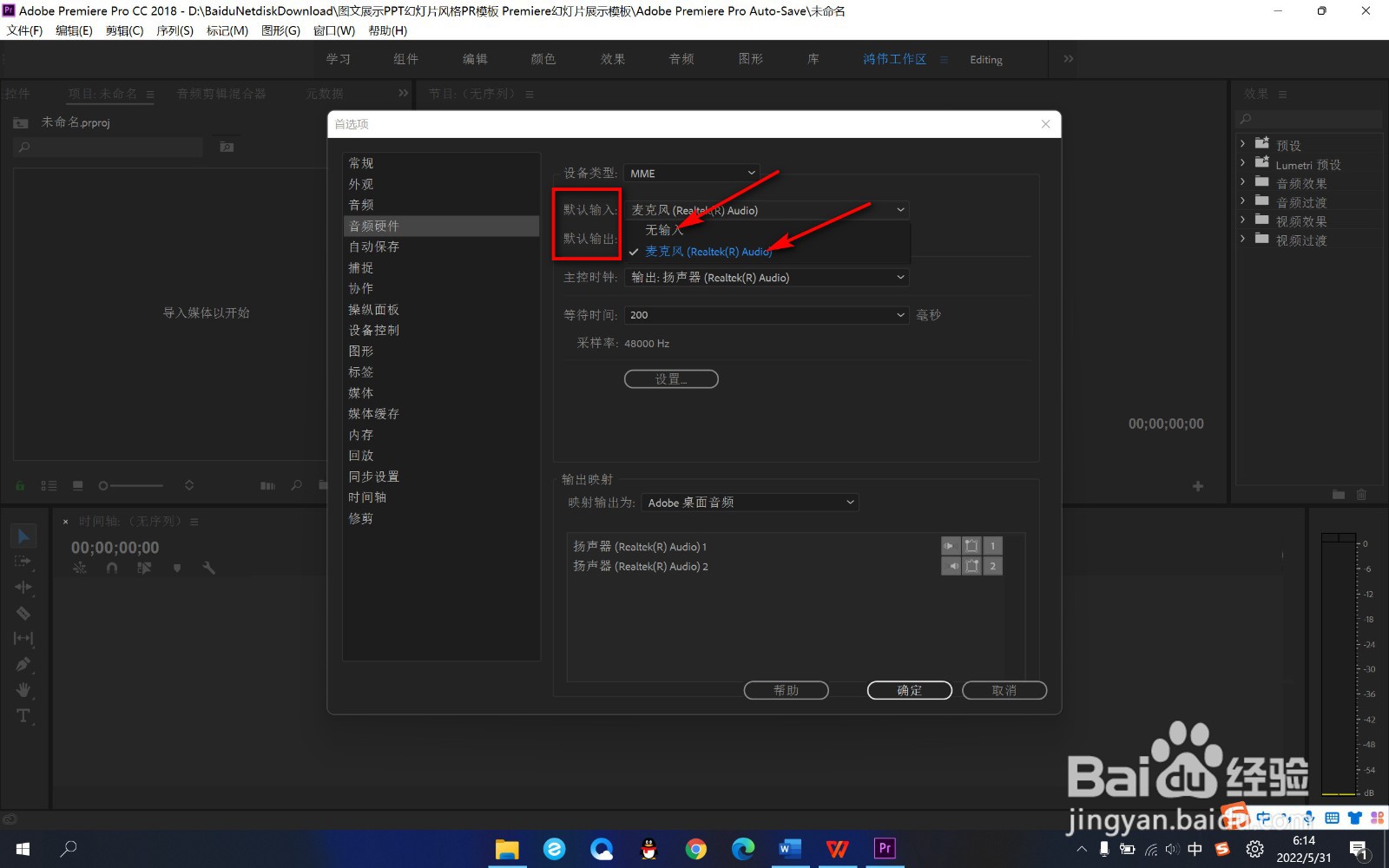Open the 窗口(W) menu
Viewport: 1389px width, 868px height.
click(334, 30)
